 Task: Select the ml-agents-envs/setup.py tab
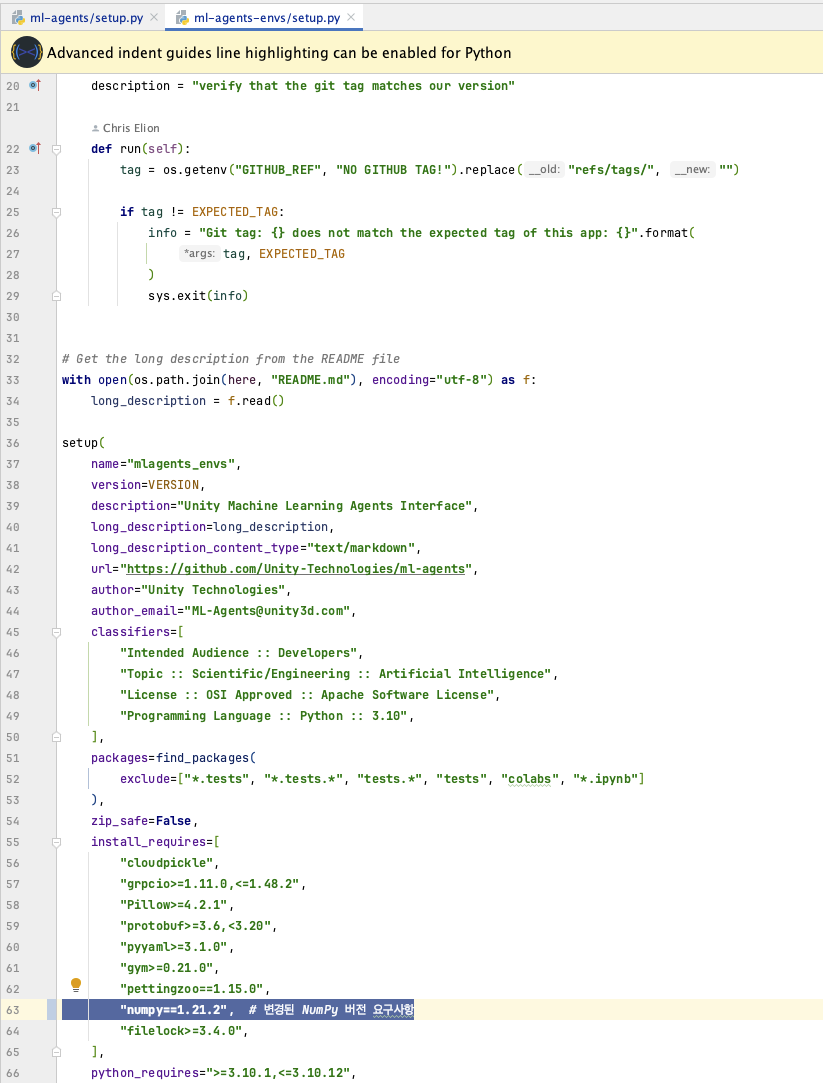(267, 18)
